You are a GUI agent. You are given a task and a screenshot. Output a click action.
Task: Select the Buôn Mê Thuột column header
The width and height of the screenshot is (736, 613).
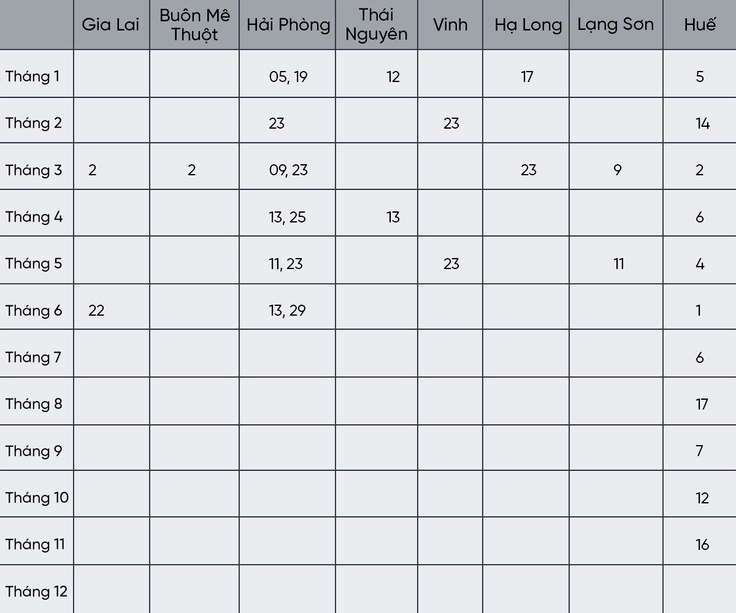(x=194, y=24)
